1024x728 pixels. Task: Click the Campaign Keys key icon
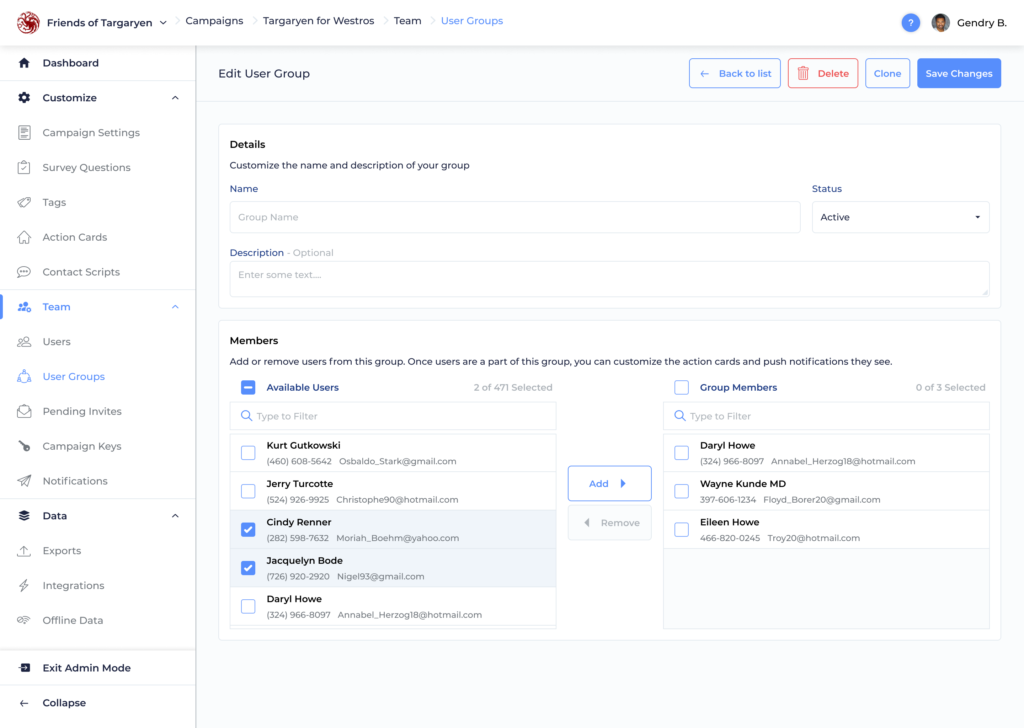click(24, 446)
